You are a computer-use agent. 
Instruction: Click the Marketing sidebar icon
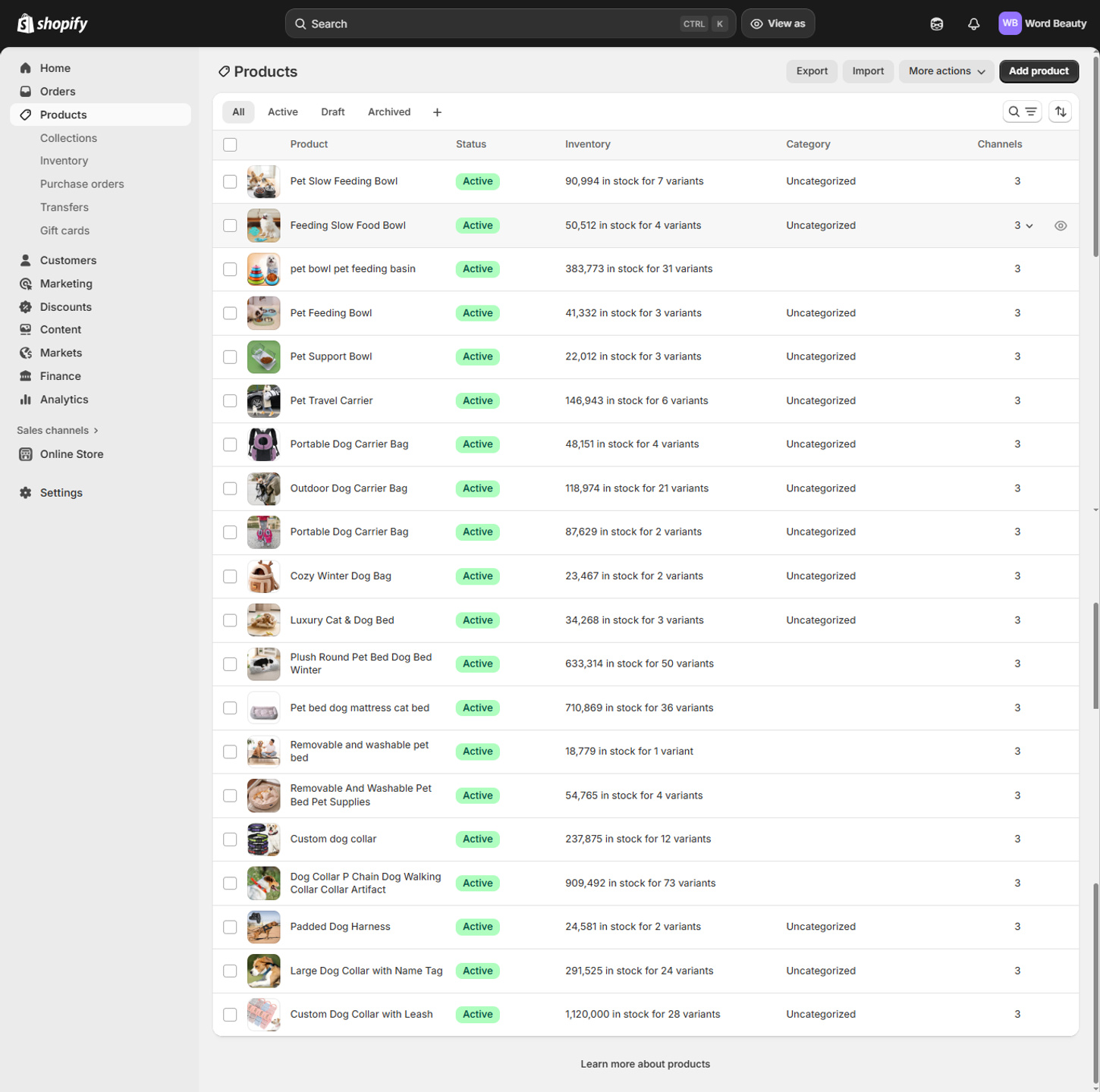[x=26, y=284]
